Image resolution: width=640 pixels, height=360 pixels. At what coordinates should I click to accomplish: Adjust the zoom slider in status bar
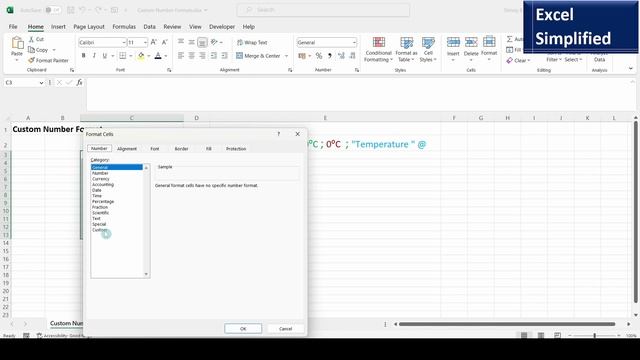pos(594,335)
